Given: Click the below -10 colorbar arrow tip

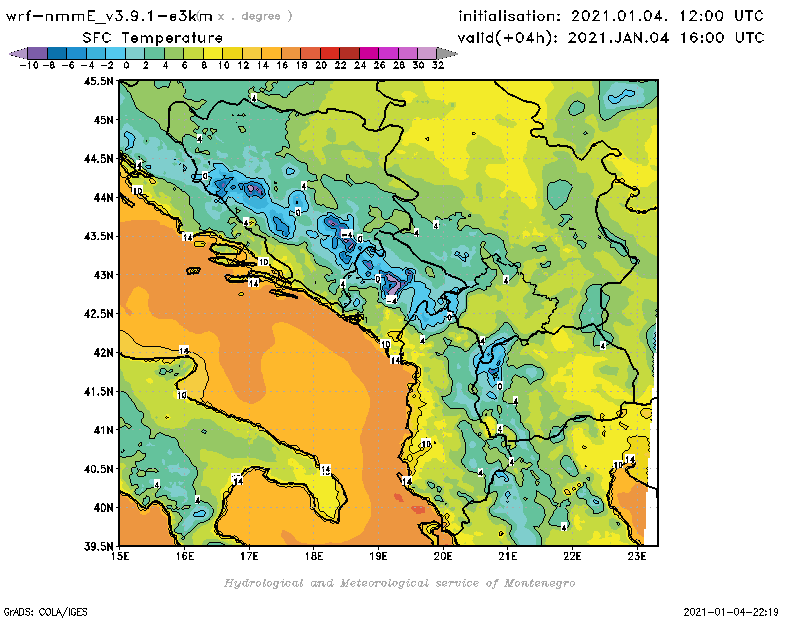Looking at the screenshot, I should pos(18,53).
